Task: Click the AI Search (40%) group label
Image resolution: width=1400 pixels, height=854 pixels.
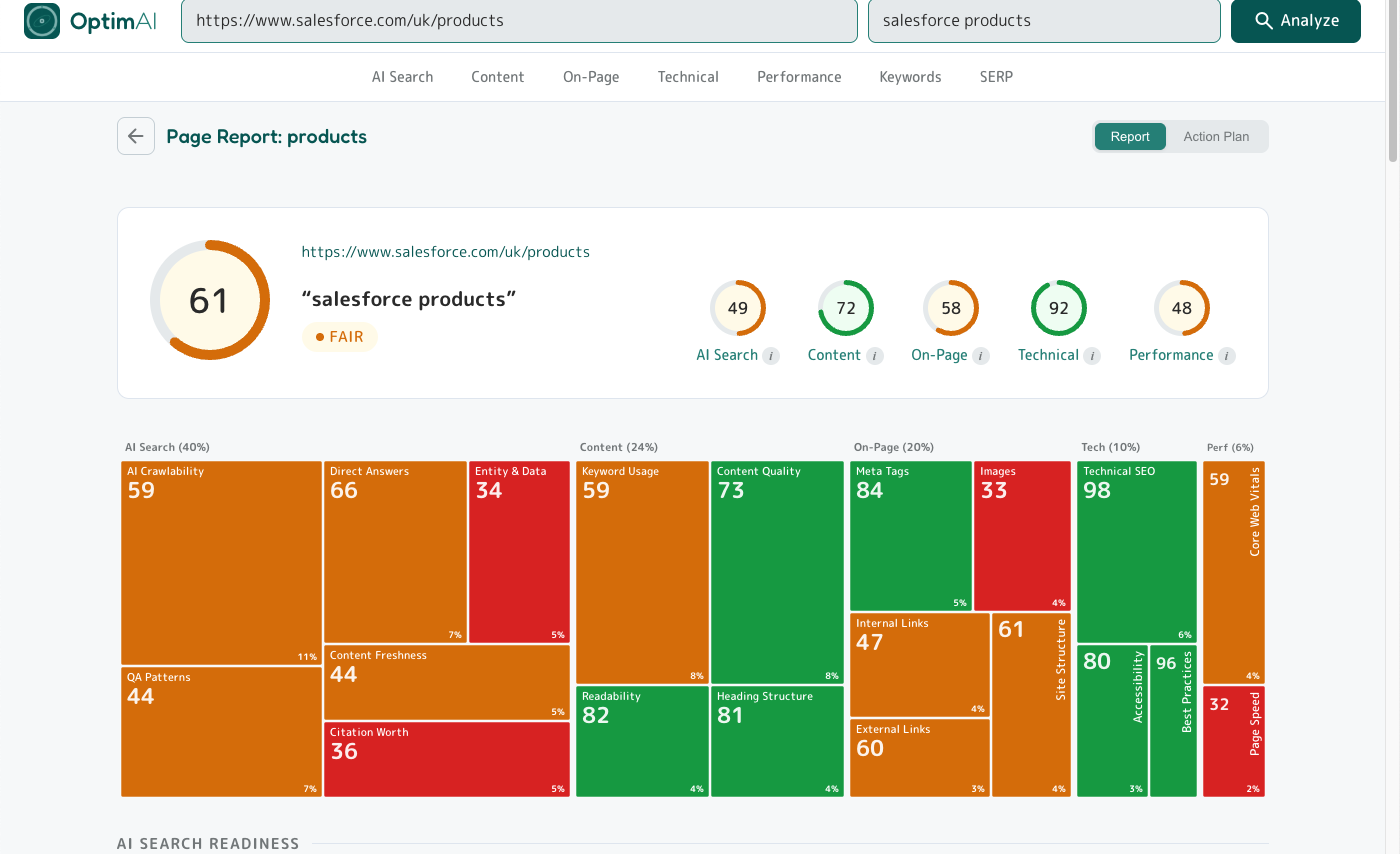Action: tap(168, 447)
